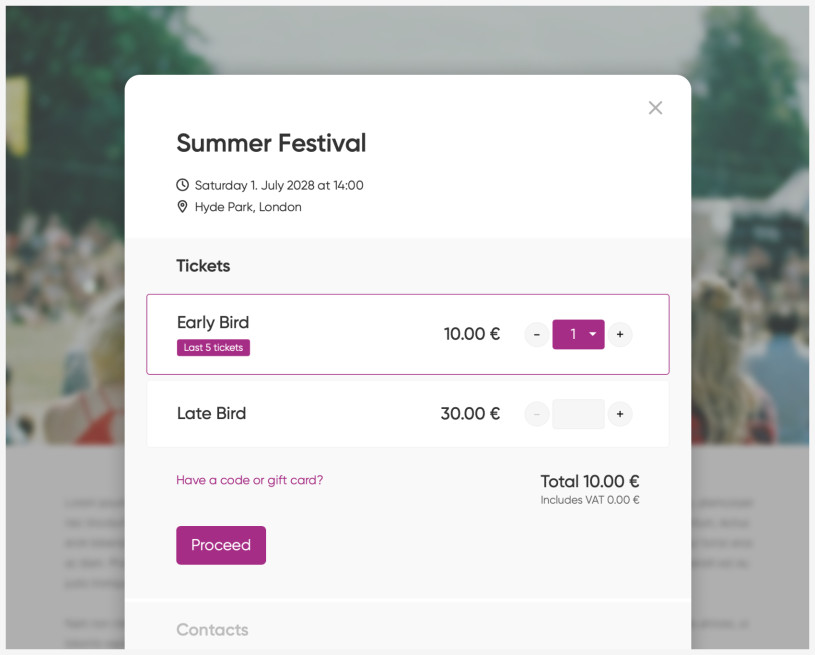
Task: Click the Tickets section heading
Action: coord(203,266)
